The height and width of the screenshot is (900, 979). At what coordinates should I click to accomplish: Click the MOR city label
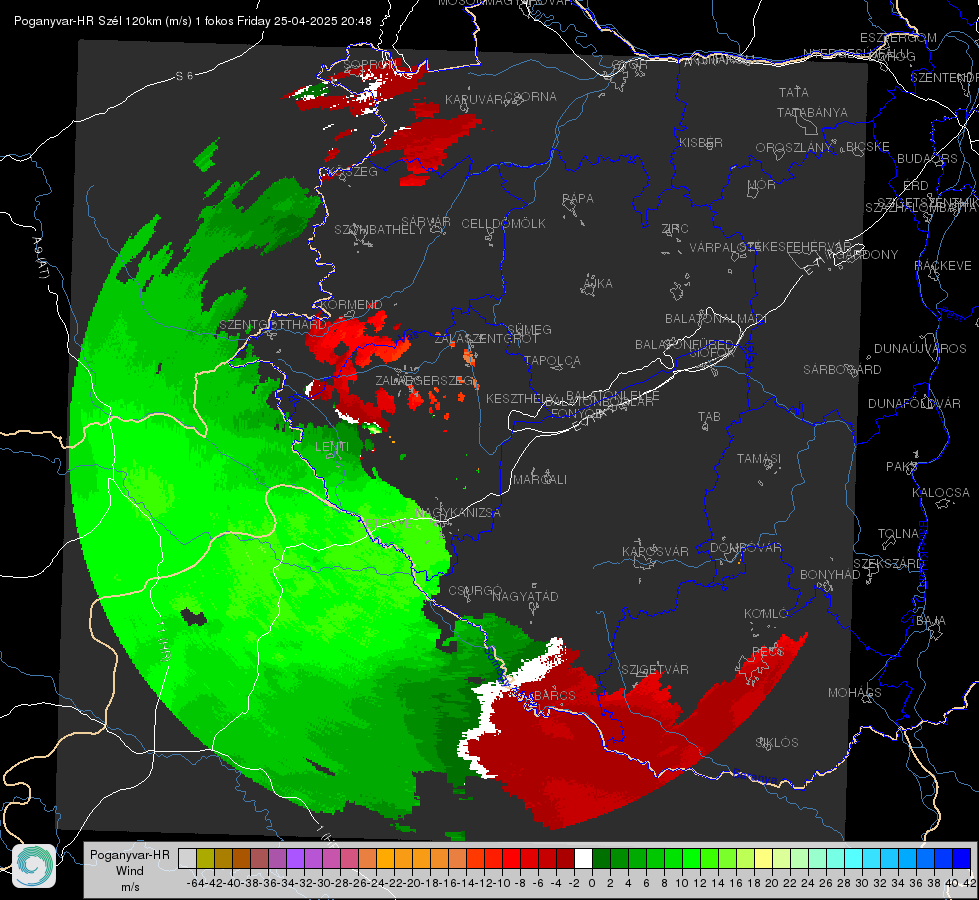coord(762,185)
